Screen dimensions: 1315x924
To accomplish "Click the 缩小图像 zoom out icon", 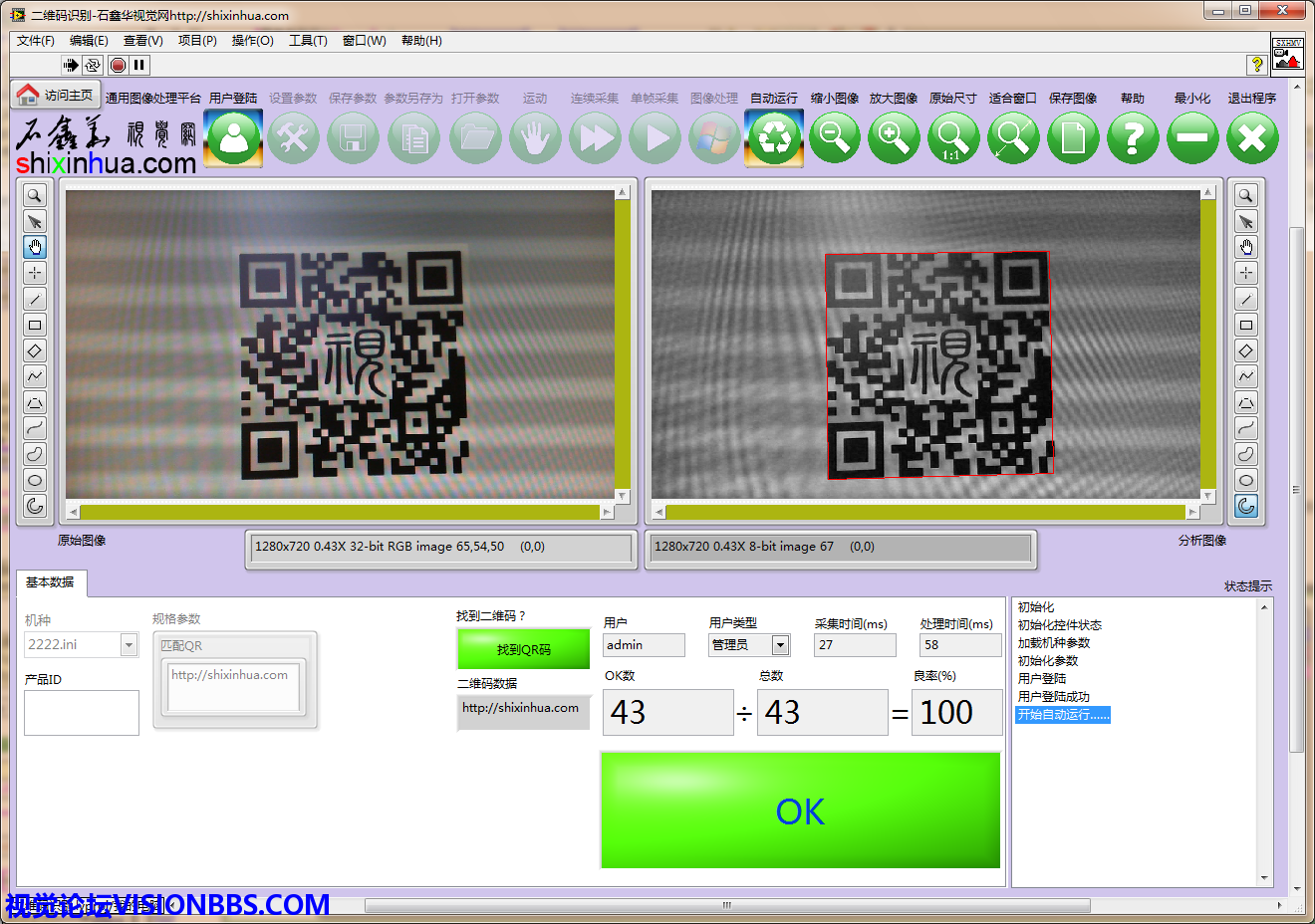I will pyautogui.click(x=834, y=137).
